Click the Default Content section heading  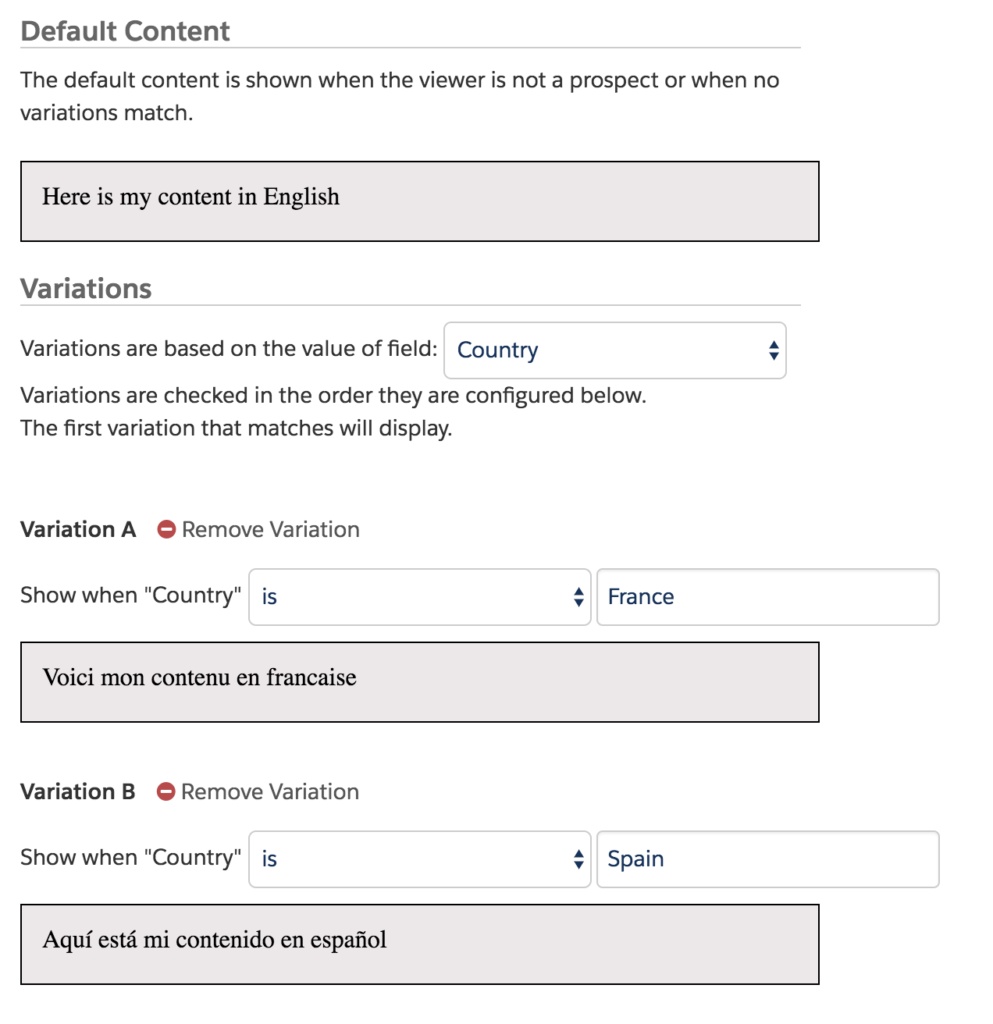[x=125, y=31]
